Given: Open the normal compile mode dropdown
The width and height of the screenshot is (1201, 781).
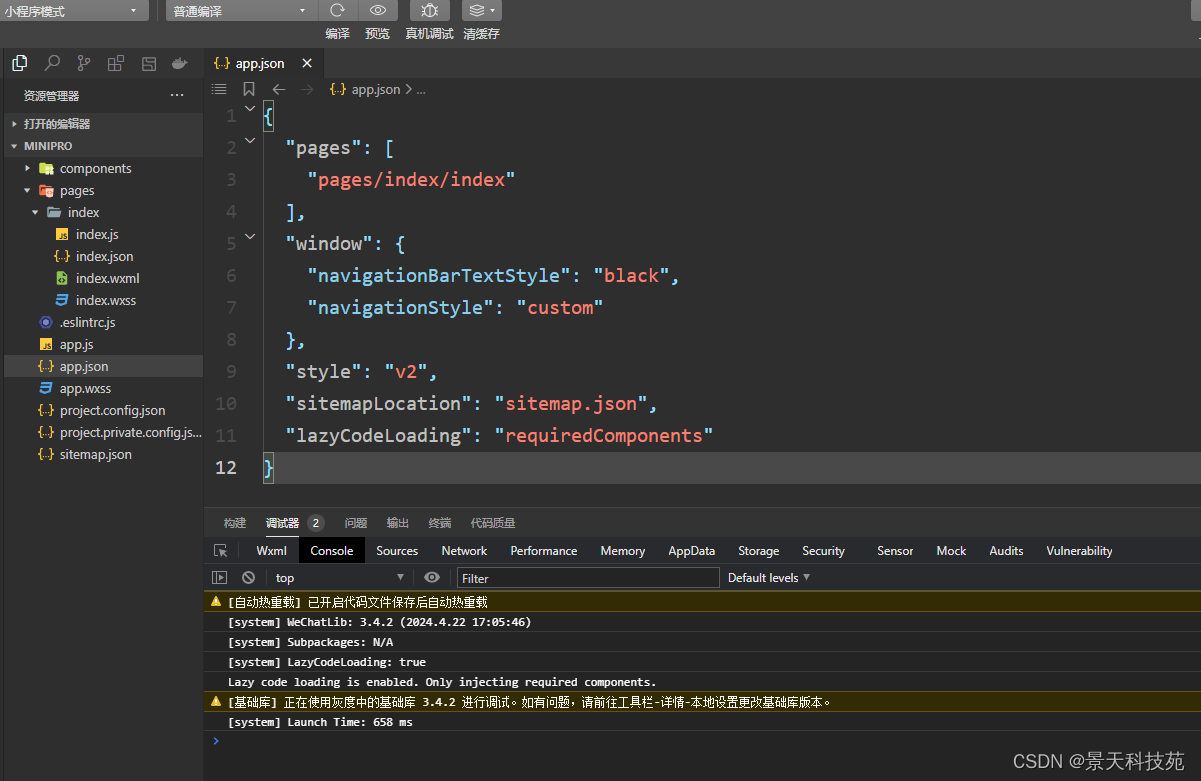Looking at the screenshot, I should 241,11.
